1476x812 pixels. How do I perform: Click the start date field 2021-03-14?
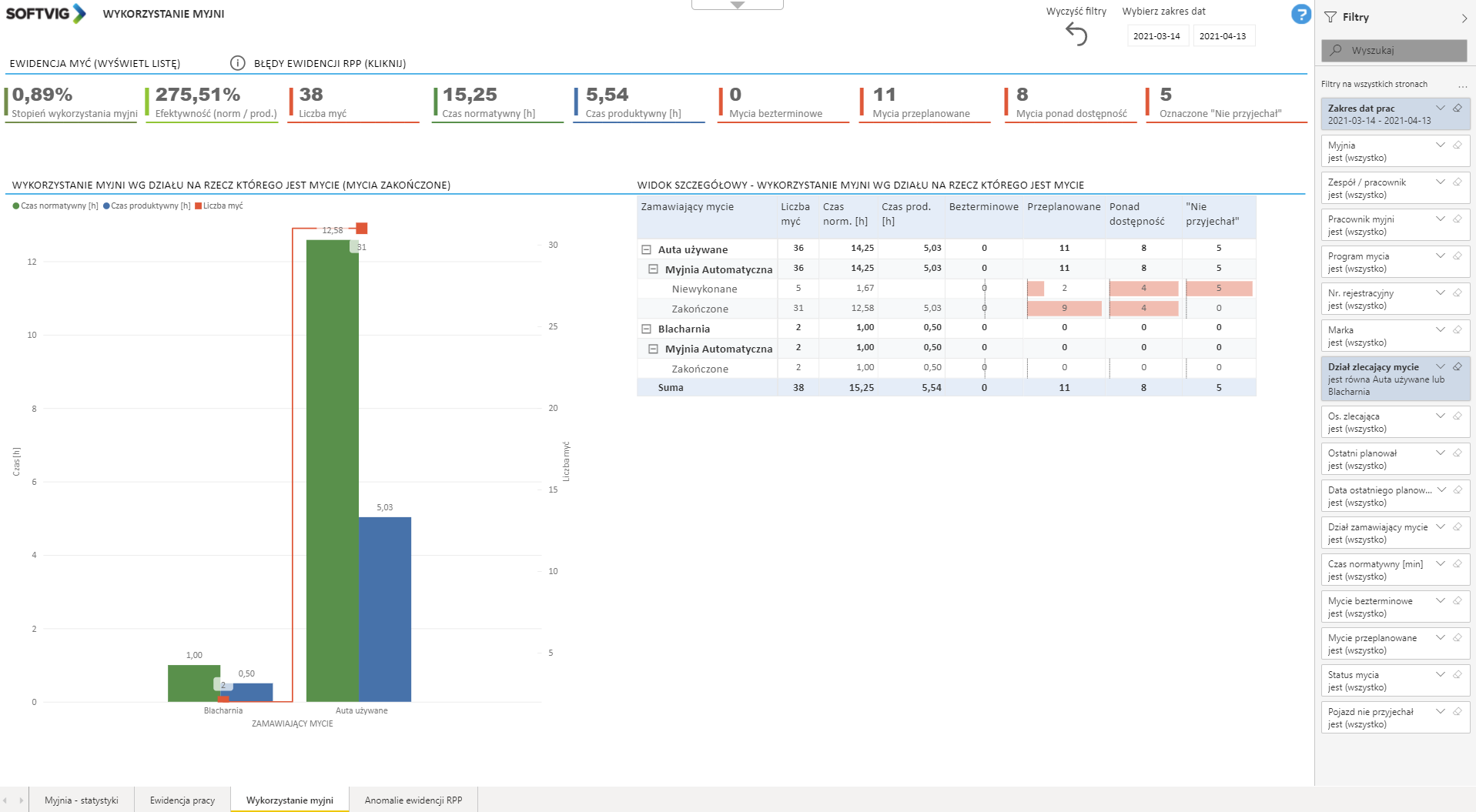[x=1156, y=36]
